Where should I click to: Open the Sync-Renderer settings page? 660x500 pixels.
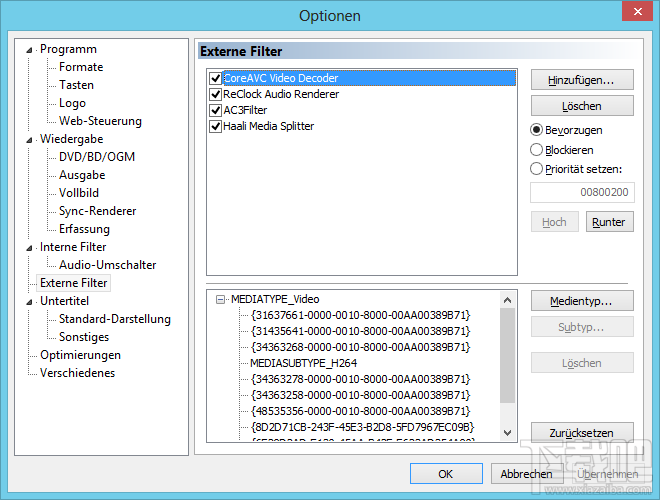[x=98, y=211]
